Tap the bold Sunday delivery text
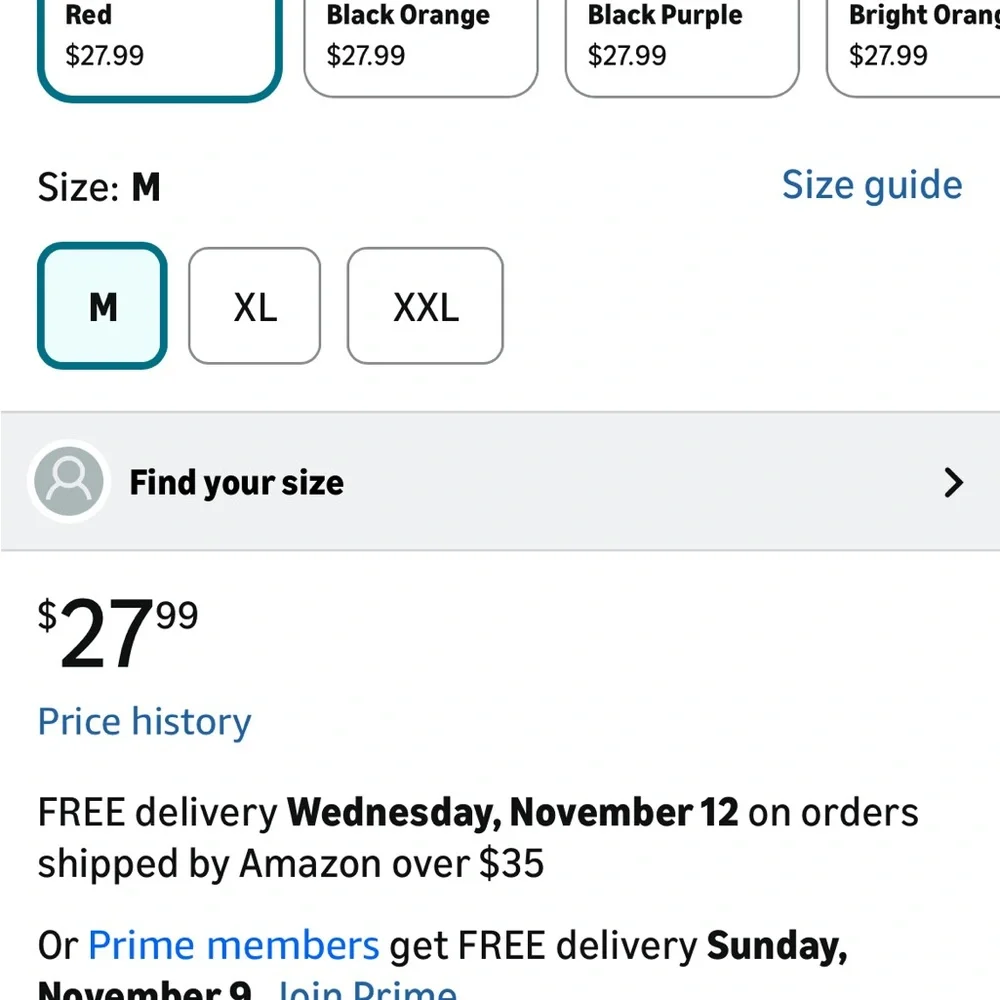The width and height of the screenshot is (1000, 1000). (x=777, y=944)
